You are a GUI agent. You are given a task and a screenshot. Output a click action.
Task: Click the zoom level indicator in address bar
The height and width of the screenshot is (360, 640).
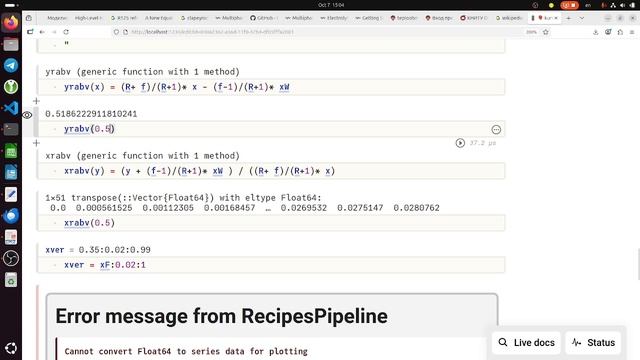click(x=531, y=32)
